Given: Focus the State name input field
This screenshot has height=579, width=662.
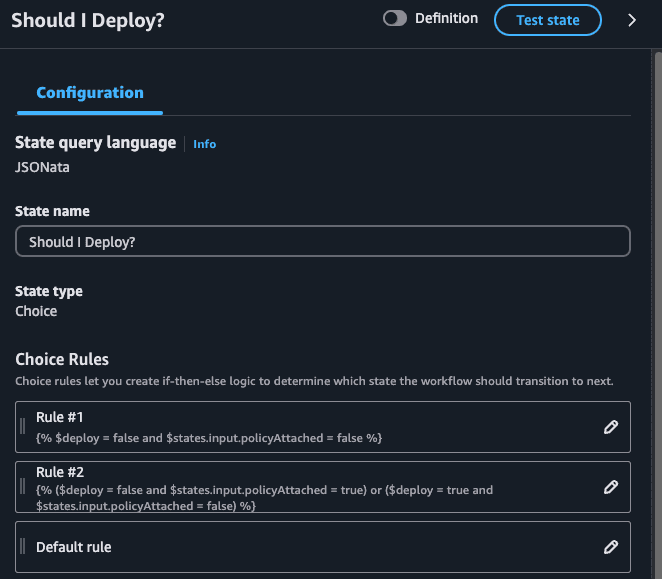Looking at the screenshot, I should click(x=323, y=241).
